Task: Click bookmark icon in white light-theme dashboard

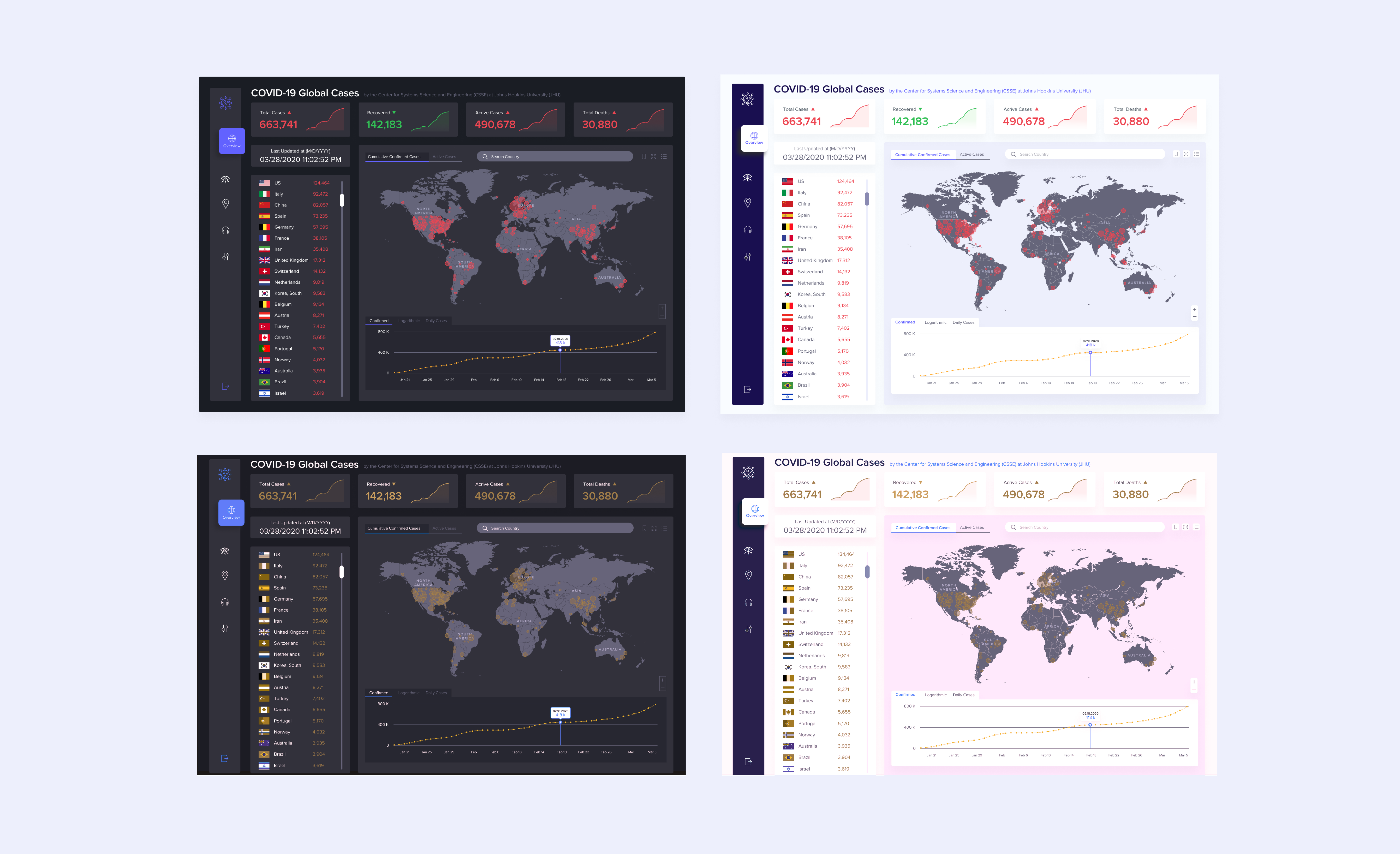Action: [x=1176, y=154]
